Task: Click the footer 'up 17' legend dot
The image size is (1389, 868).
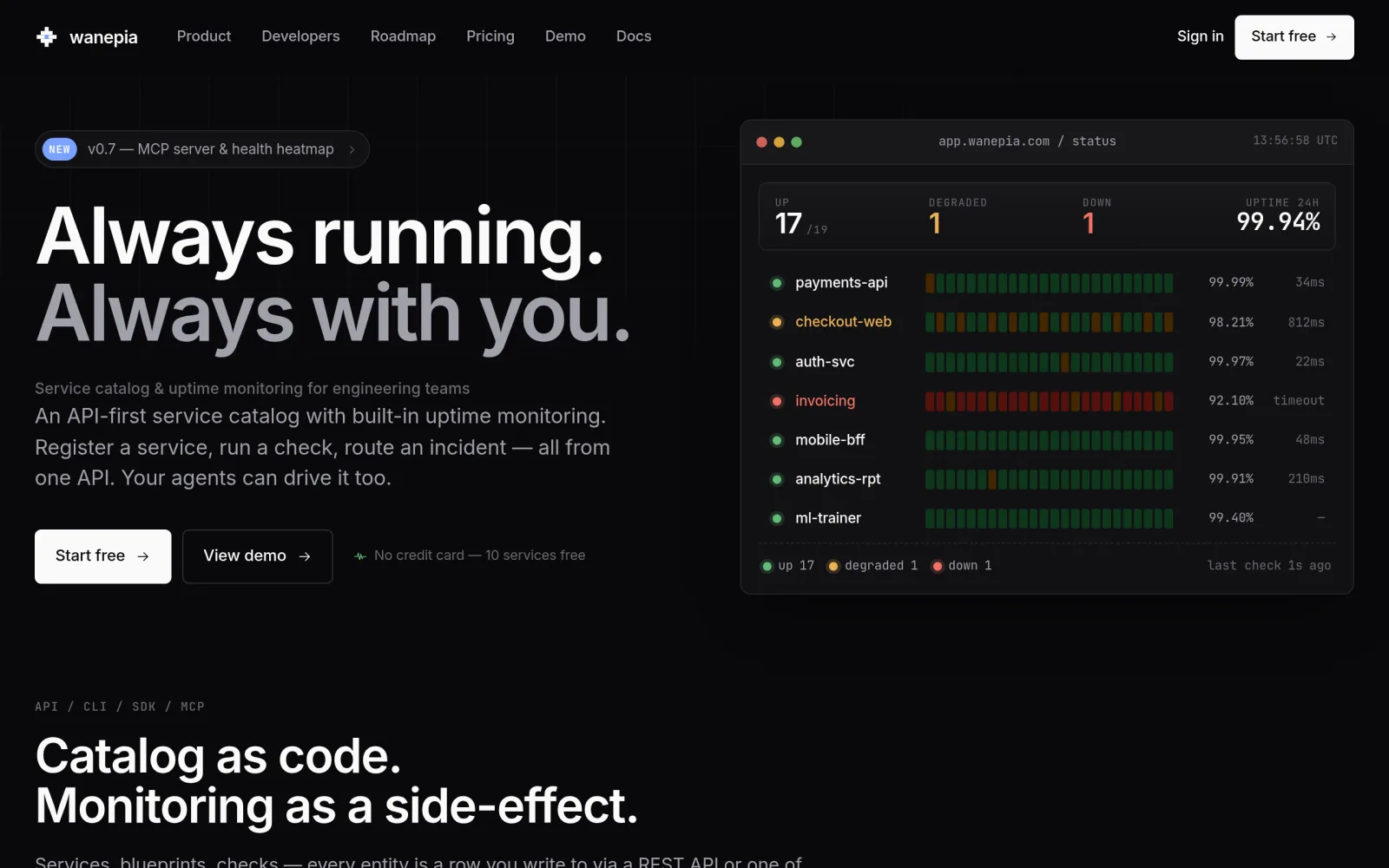Action: [x=767, y=566]
